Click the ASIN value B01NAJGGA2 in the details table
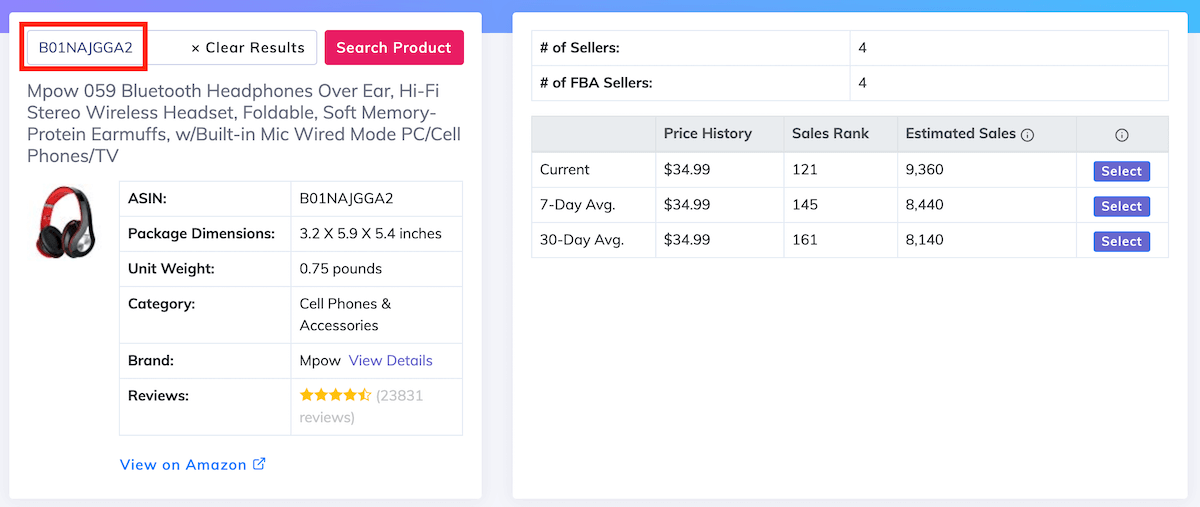Screen dimensions: 1200x507 [346, 198]
